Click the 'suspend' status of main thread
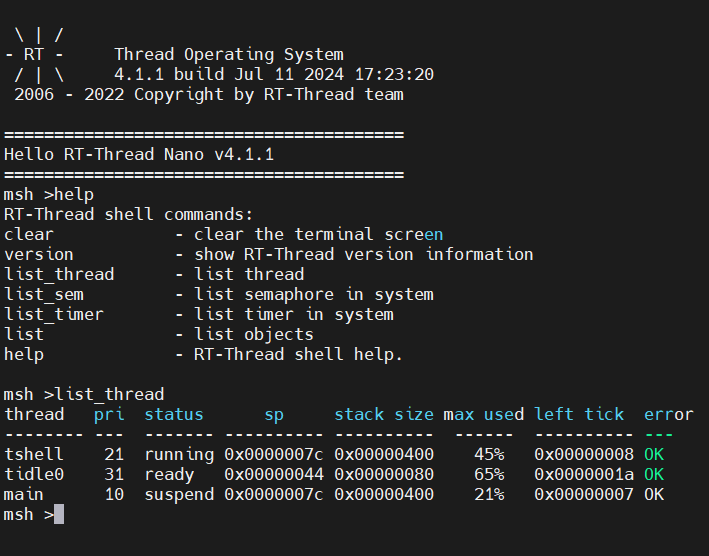The image size is (709, 556). coord(179,494)
